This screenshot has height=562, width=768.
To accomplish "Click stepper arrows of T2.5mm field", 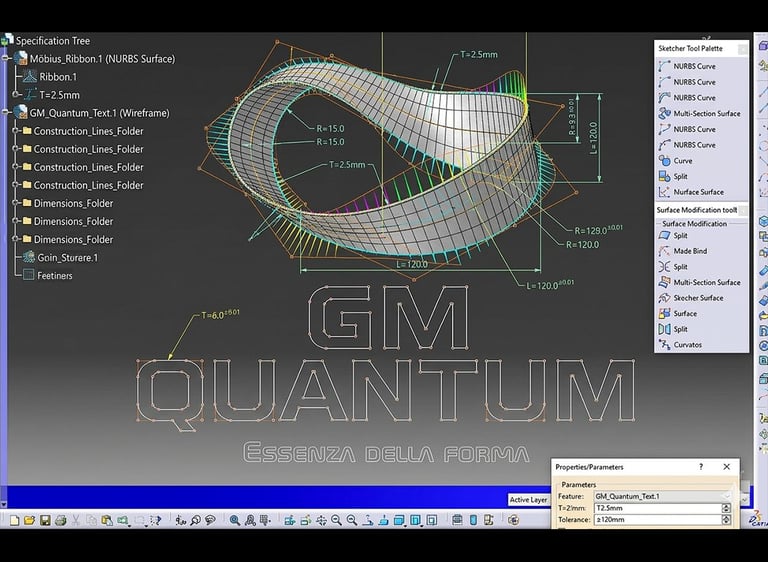I will [x=726, y=508].
